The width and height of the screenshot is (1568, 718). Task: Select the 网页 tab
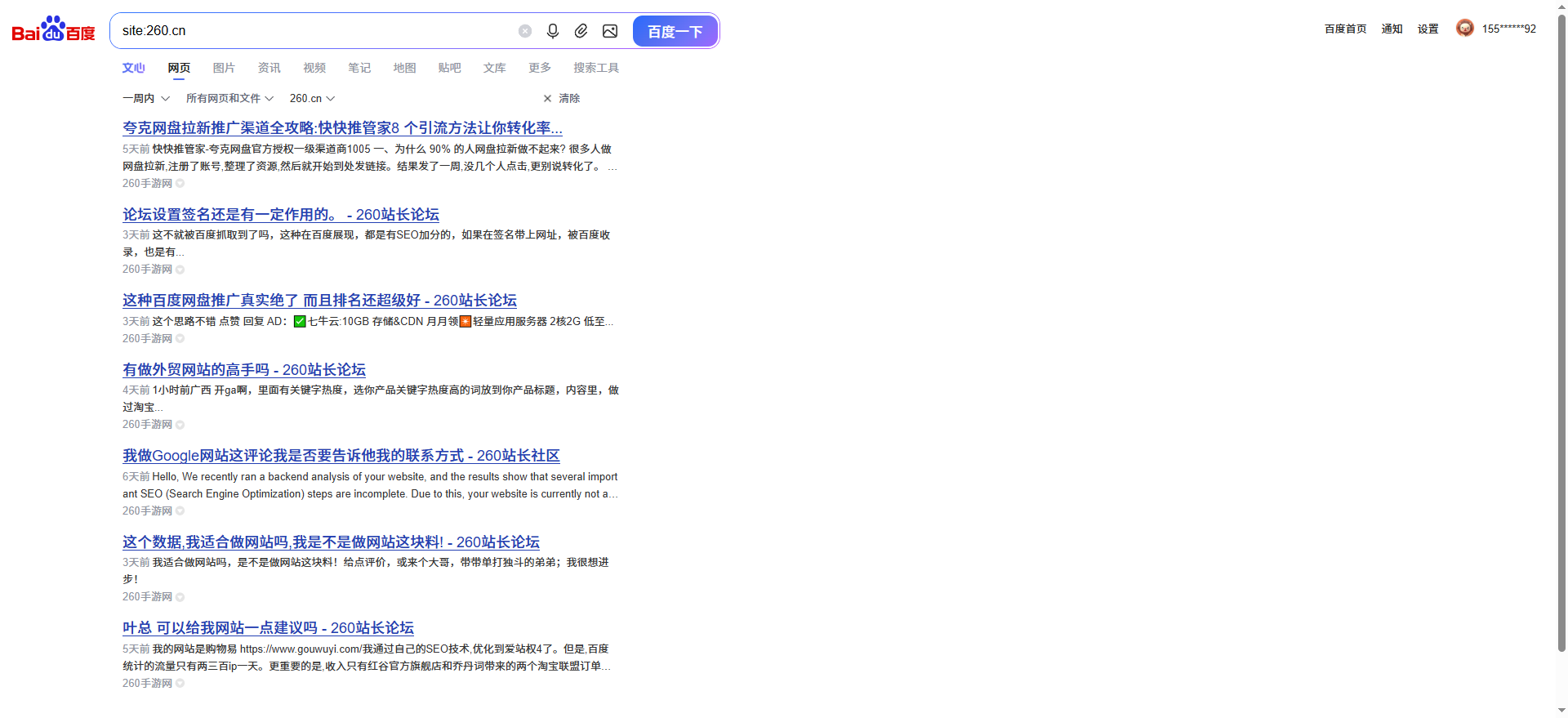pos(179,68)
